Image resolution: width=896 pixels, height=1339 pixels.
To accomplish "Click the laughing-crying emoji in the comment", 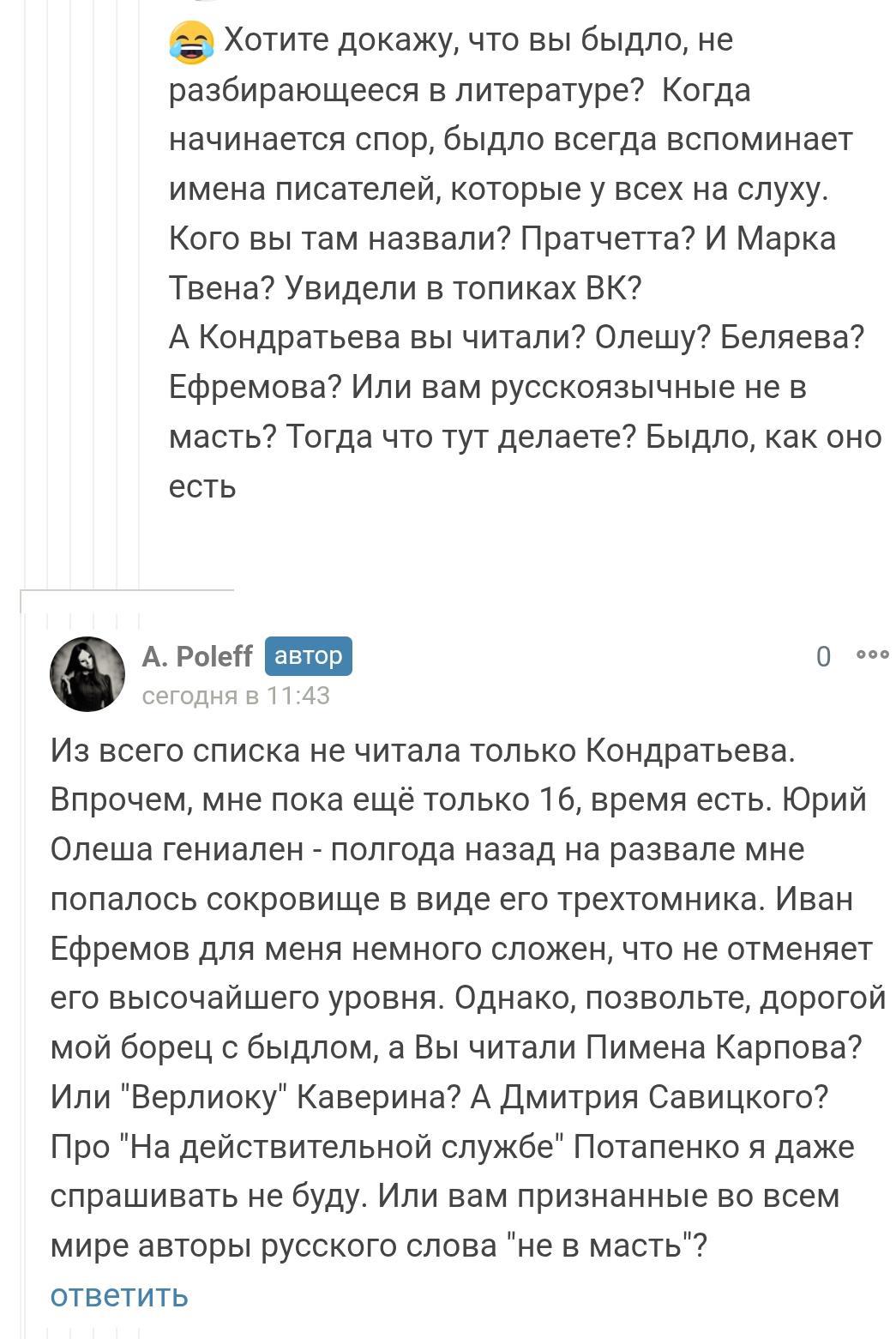I will [x=190, y=42].
